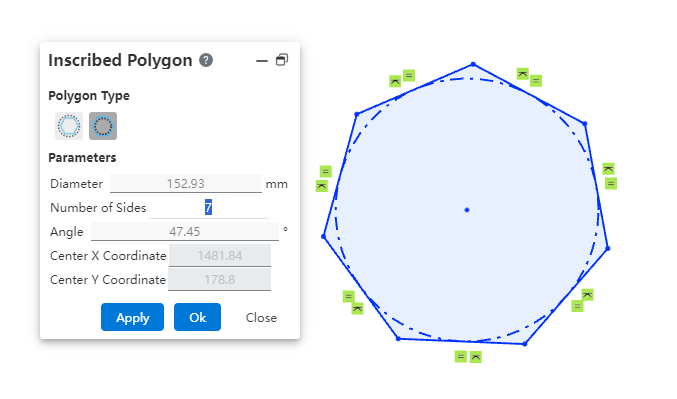Click the Diameter input field
The image size is (677, 399).
[186, 184]
